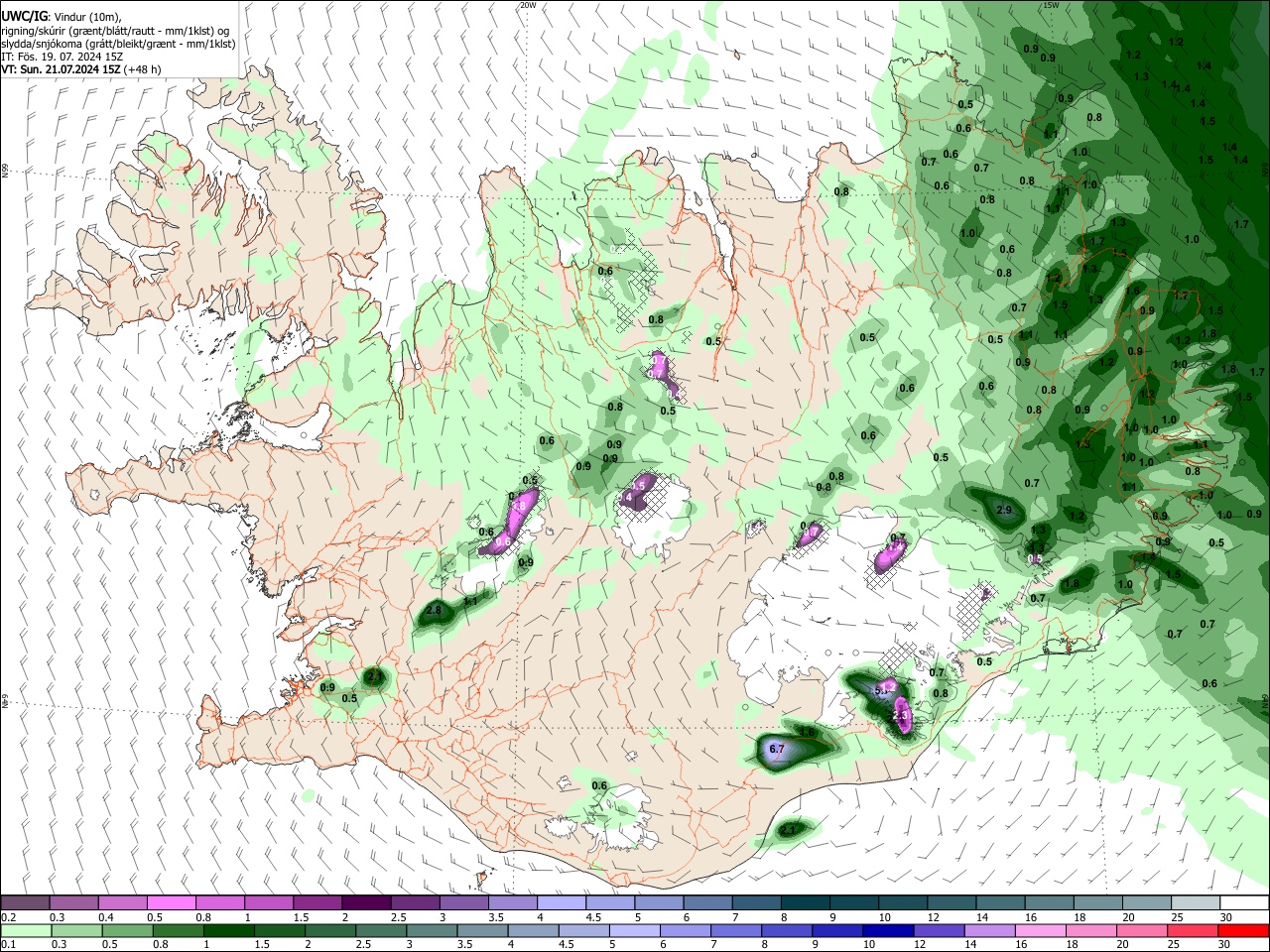Click the white 30 swatch ending the upper legend row
This screenshot has height=952, width=1270.
pos(1244,902)
